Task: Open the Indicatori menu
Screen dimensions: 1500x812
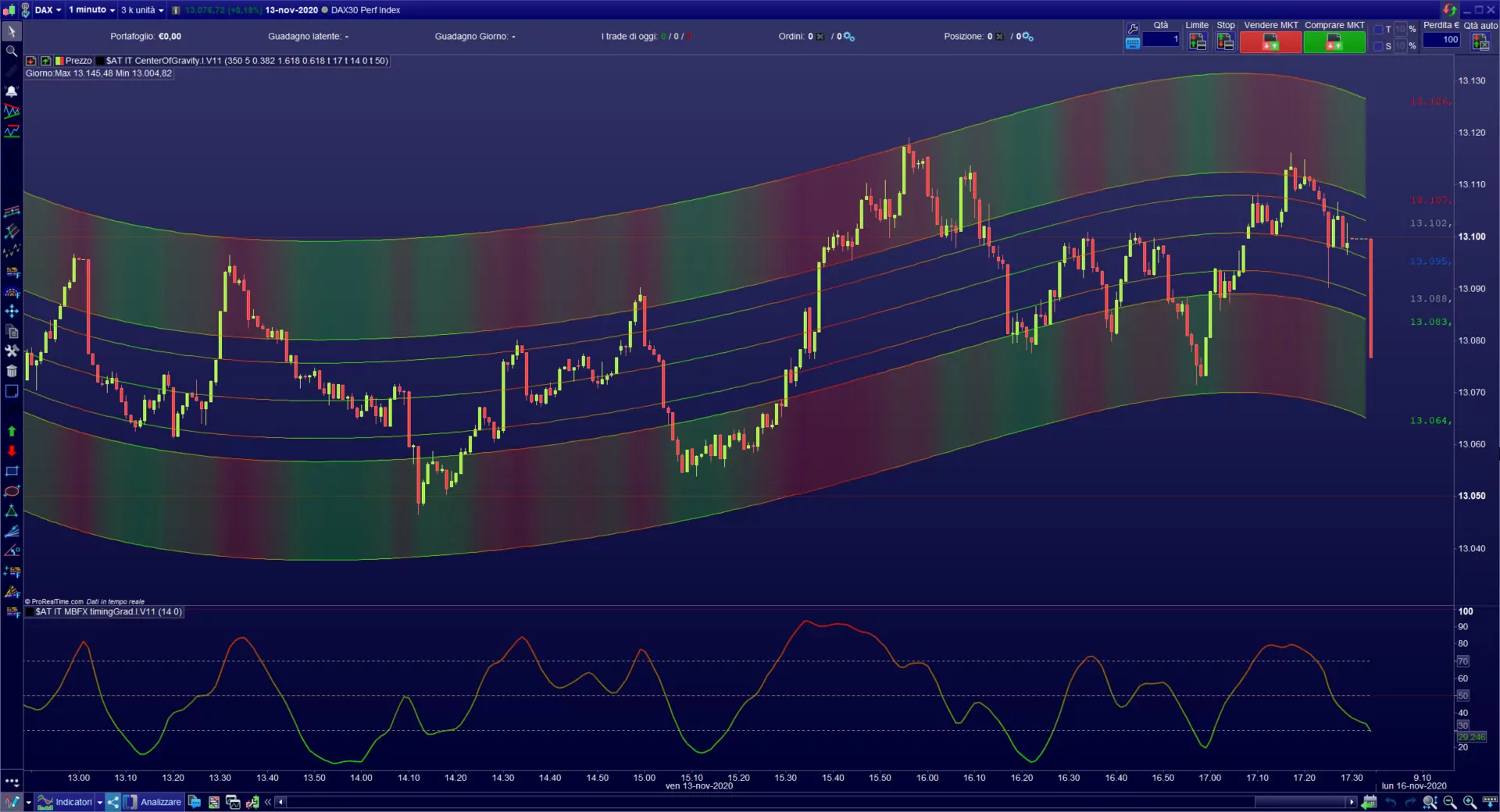Action: 66,802
